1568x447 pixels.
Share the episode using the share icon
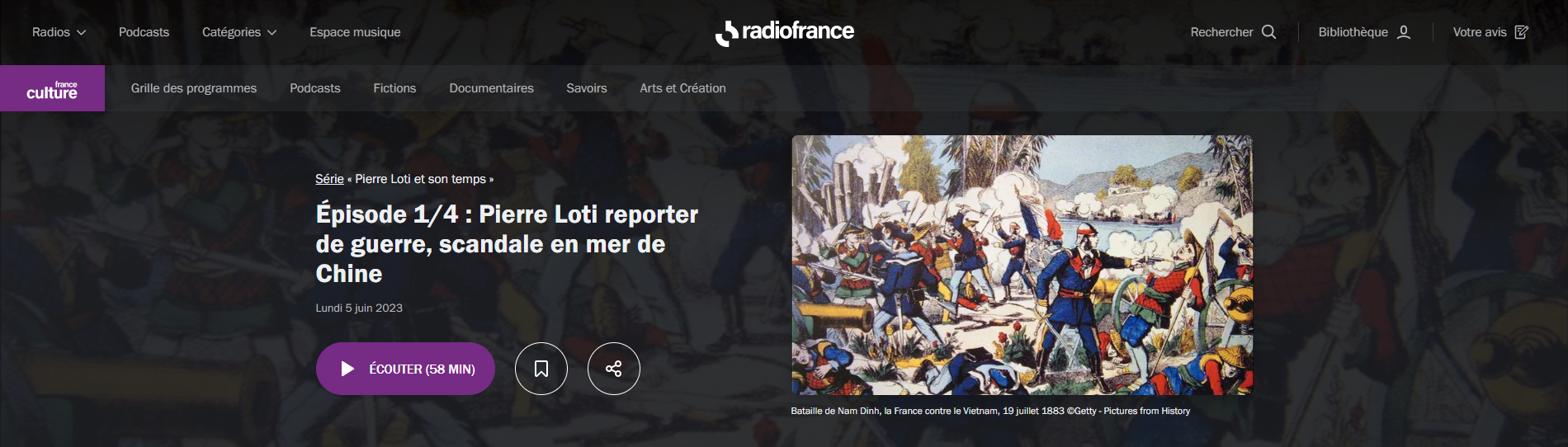coord(614,369)
